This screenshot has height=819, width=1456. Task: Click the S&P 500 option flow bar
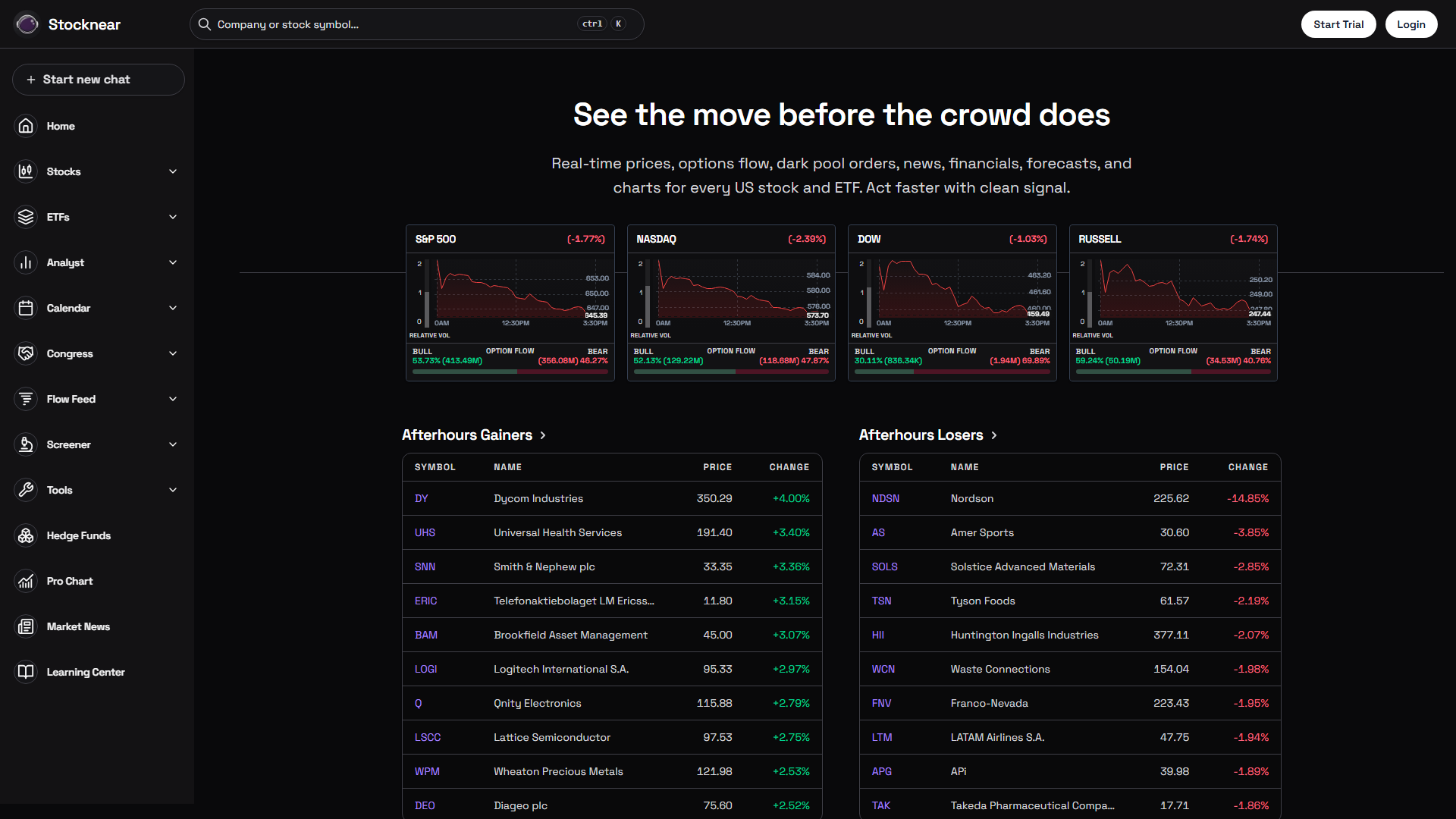click(x=510, y=372)
